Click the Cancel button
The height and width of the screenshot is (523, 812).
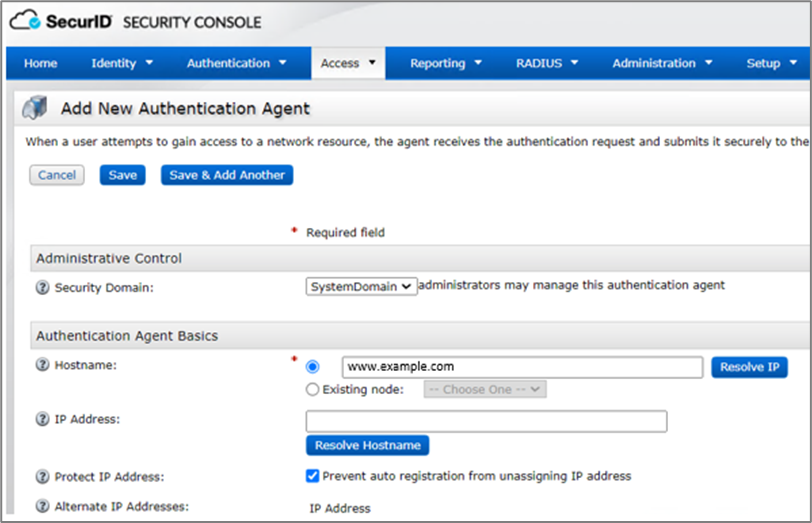(x=57, y=175)
